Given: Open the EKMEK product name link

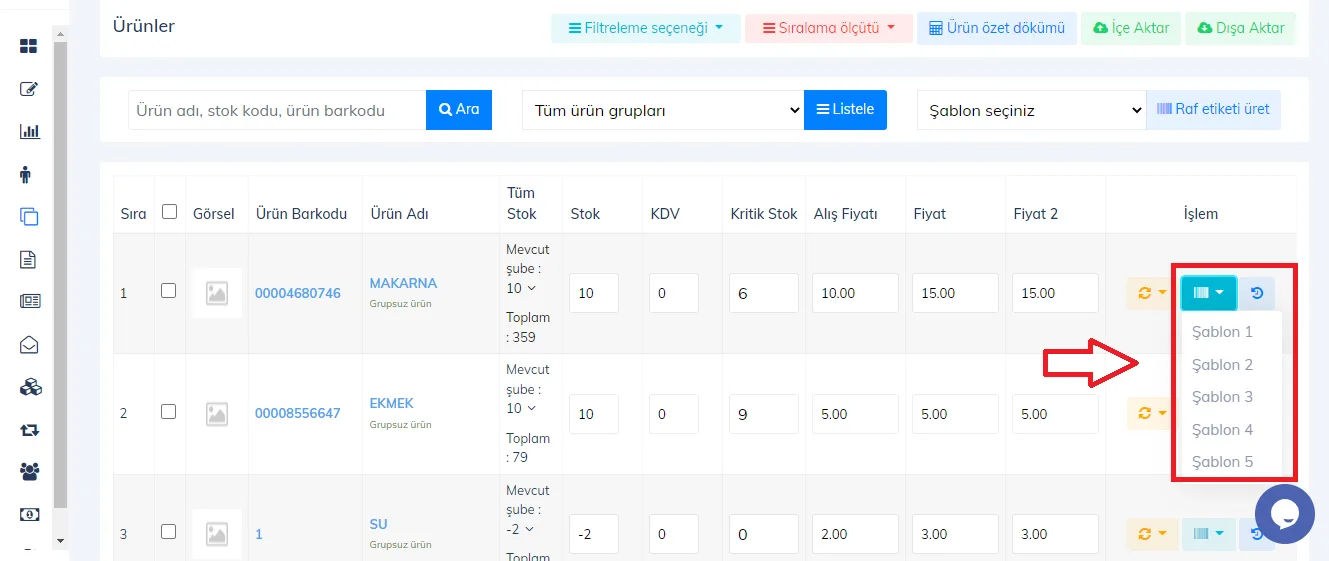Looking at the screenshot, I should tap(392, 403).
